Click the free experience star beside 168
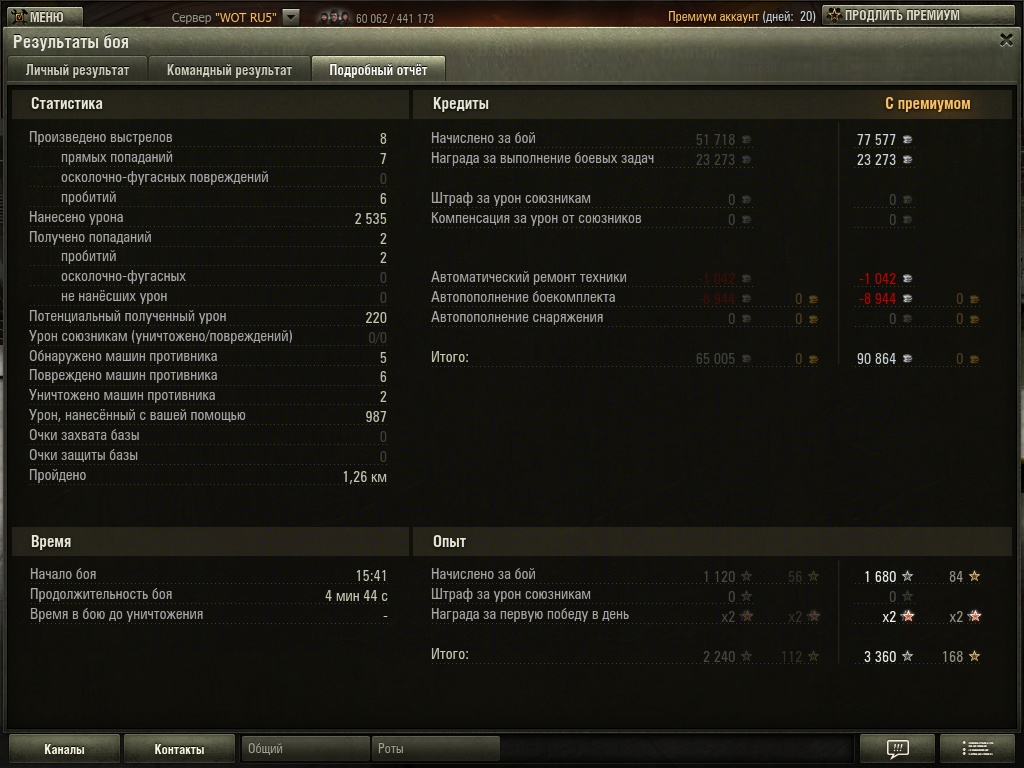The height and width of the screenshot is (768, 1024). click(x=974, y=656)
